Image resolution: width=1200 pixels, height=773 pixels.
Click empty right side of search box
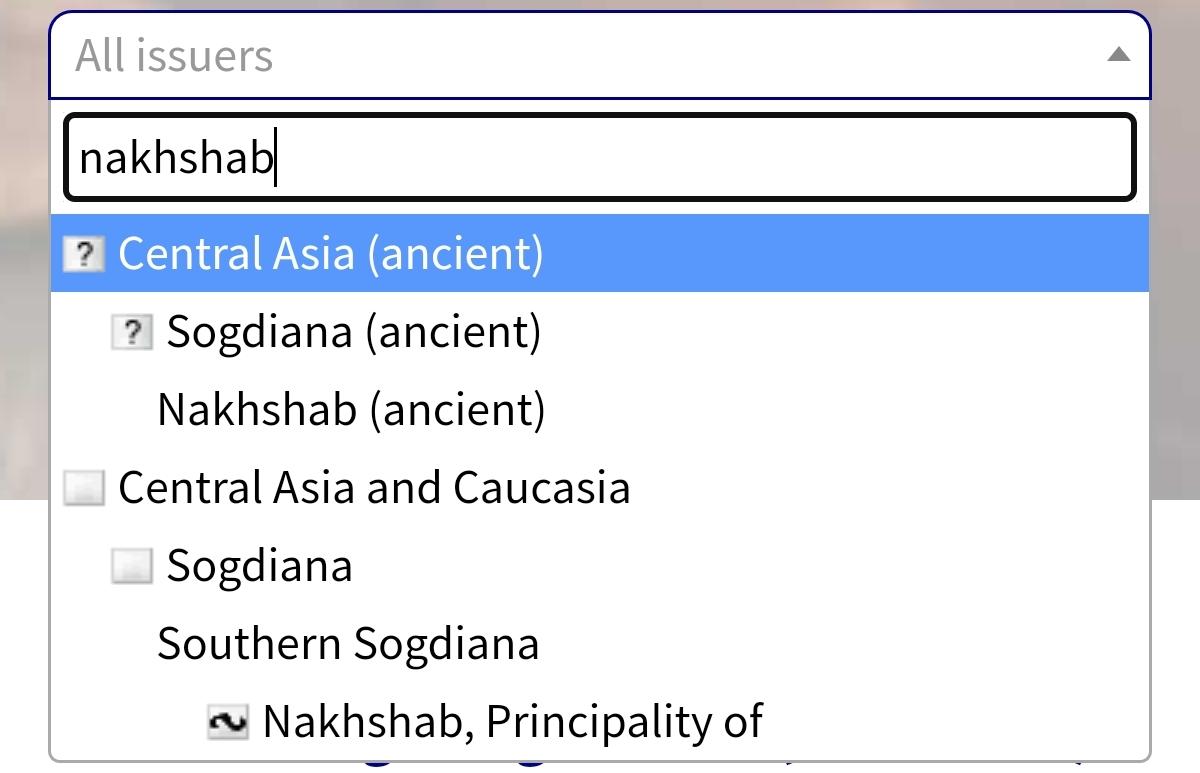[x=900, y=157]
